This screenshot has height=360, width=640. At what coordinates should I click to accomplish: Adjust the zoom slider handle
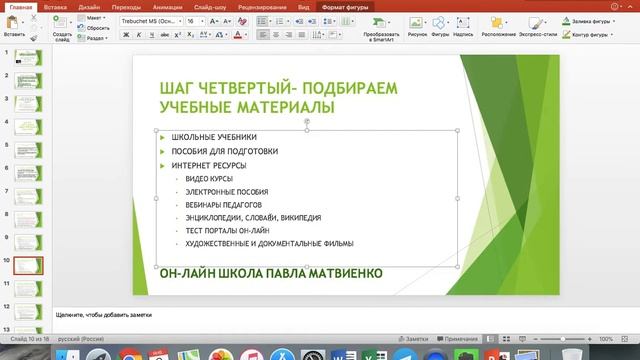point(562,339)
